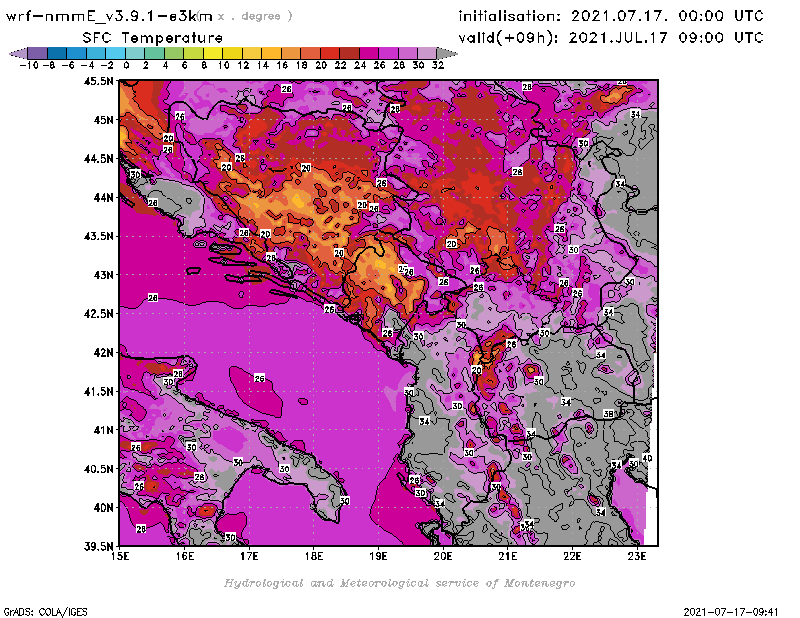Click the legend swatch between 30 and 32
This screenshot has width=800, height=618.
point(427,53)
